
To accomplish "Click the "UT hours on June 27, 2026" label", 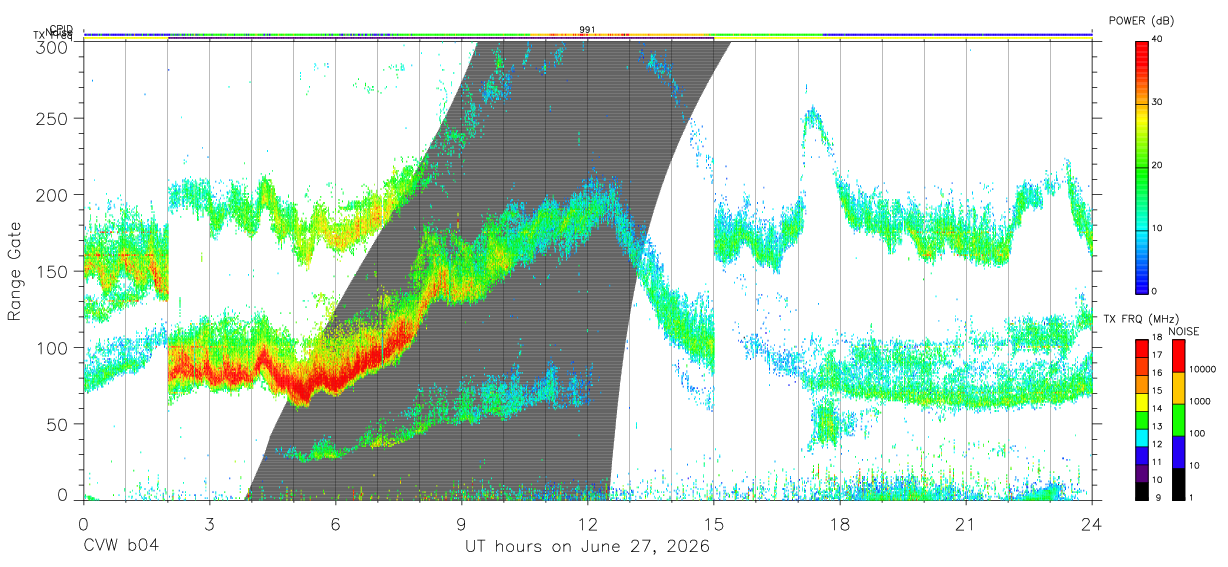I will [587, 547].
